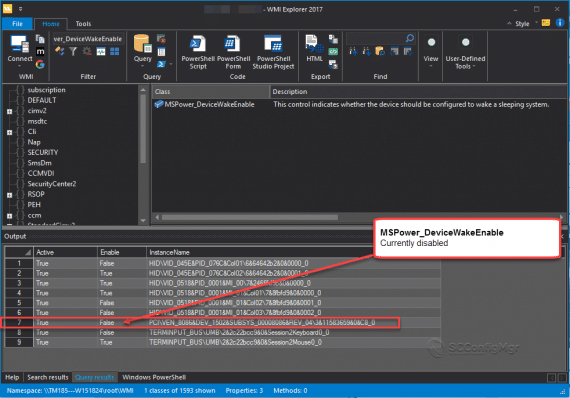The width and height of the screenshot is (570, 398).
Task: Open the Query dropdown arrow under database
Action: tap(142, 66)
